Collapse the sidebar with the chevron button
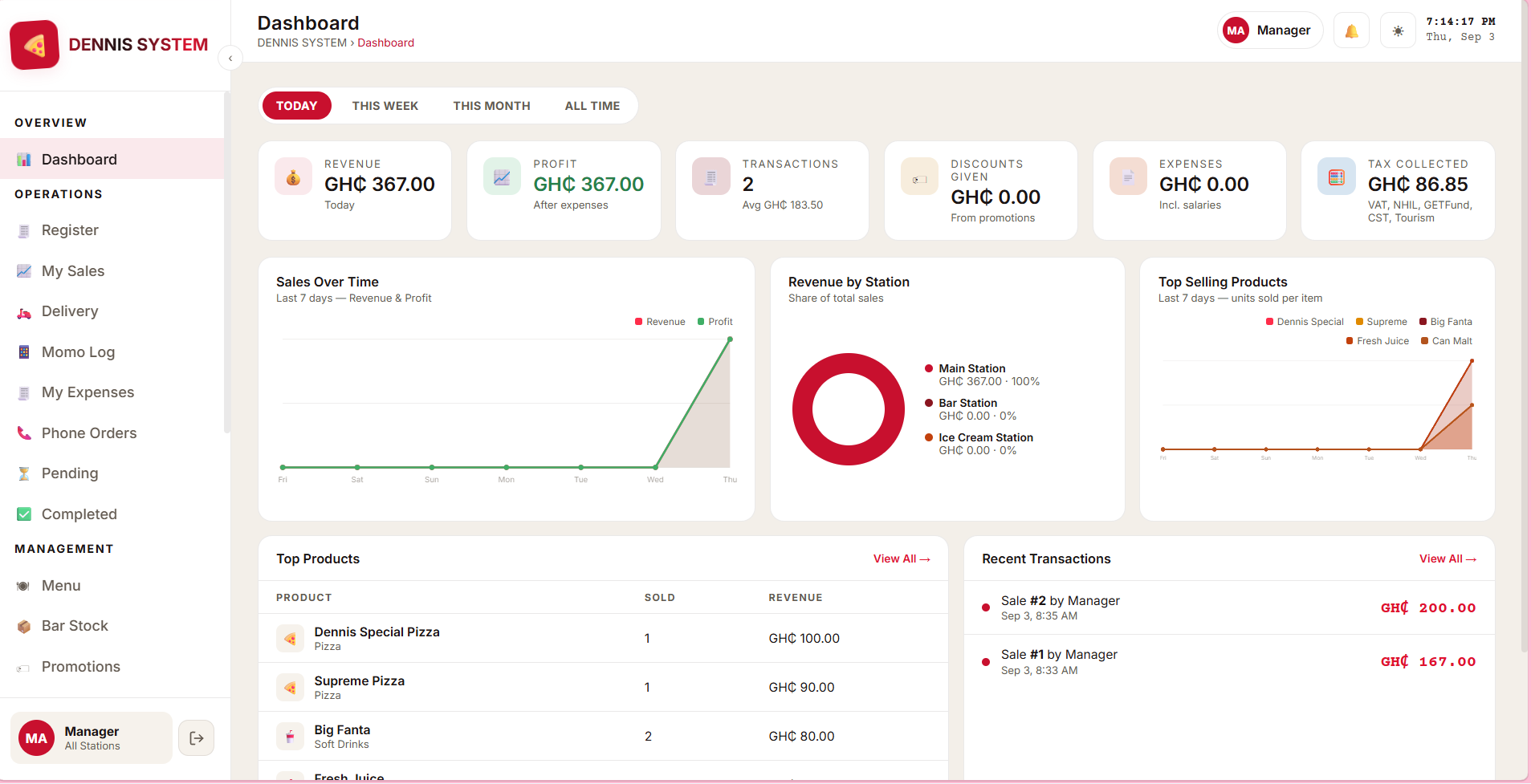1531x784 pixels. click(x=230, y=58)
